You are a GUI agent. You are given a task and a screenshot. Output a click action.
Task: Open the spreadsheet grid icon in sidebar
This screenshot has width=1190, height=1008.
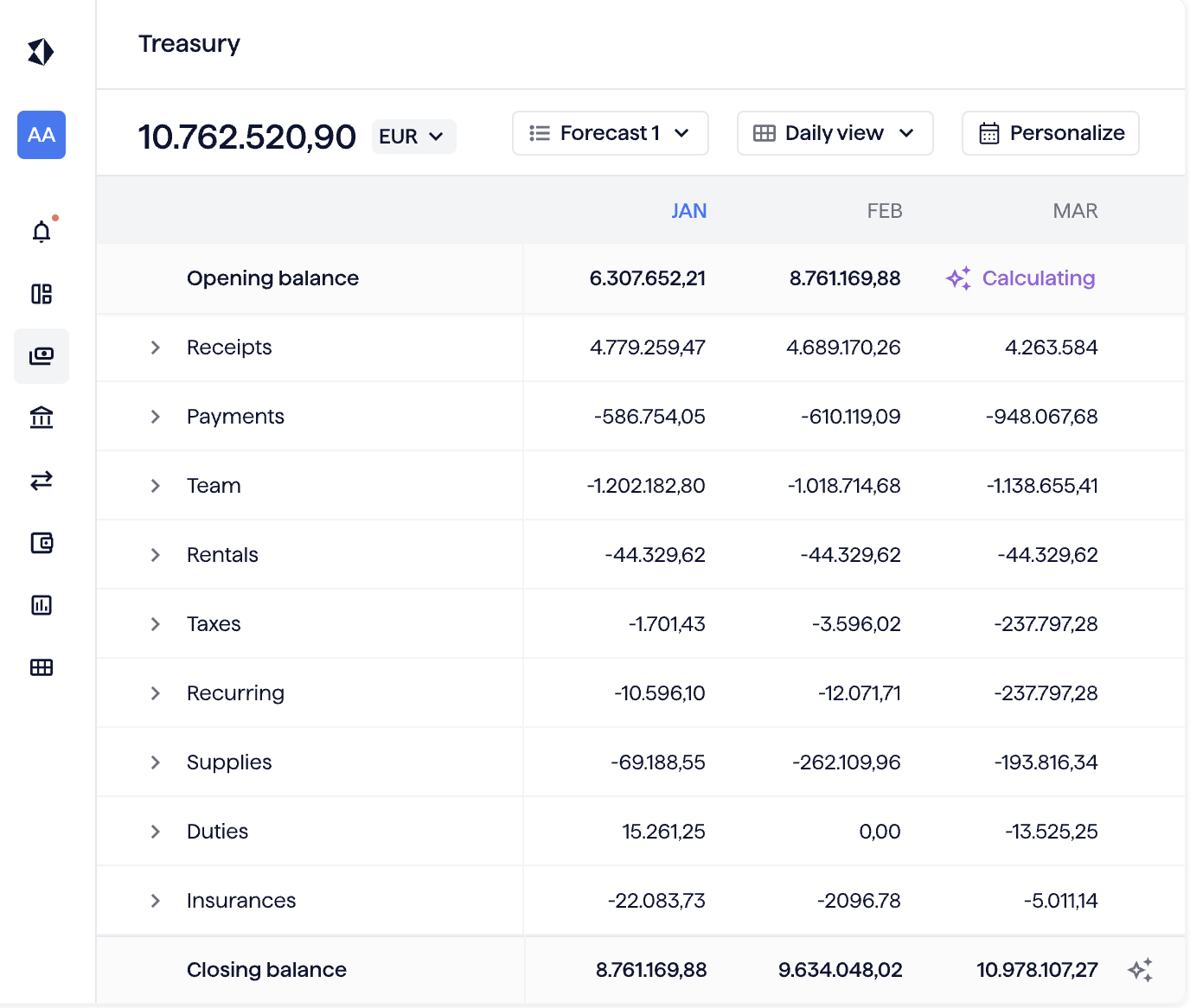click(x=41, y=667)
